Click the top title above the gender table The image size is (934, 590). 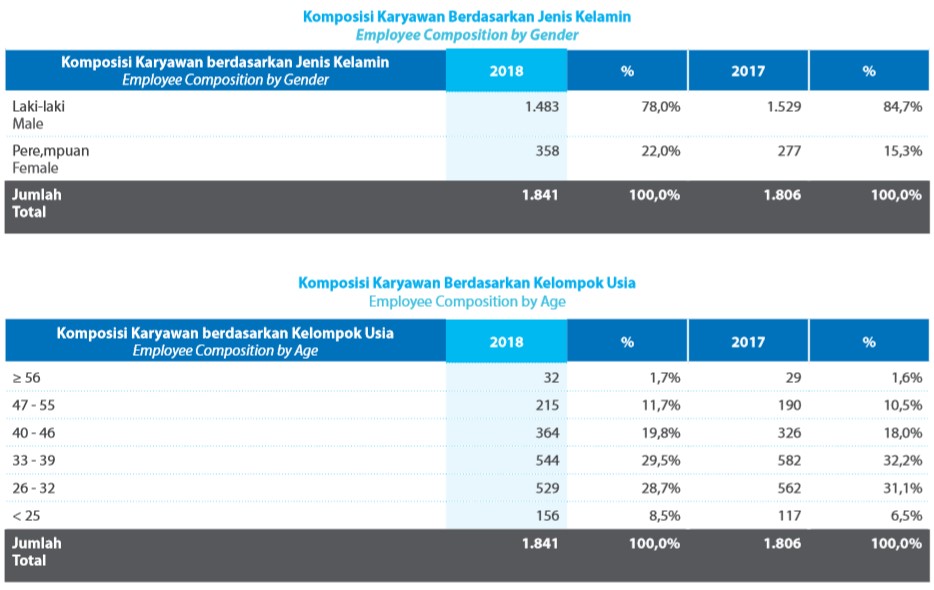click(x=466, y=17)
